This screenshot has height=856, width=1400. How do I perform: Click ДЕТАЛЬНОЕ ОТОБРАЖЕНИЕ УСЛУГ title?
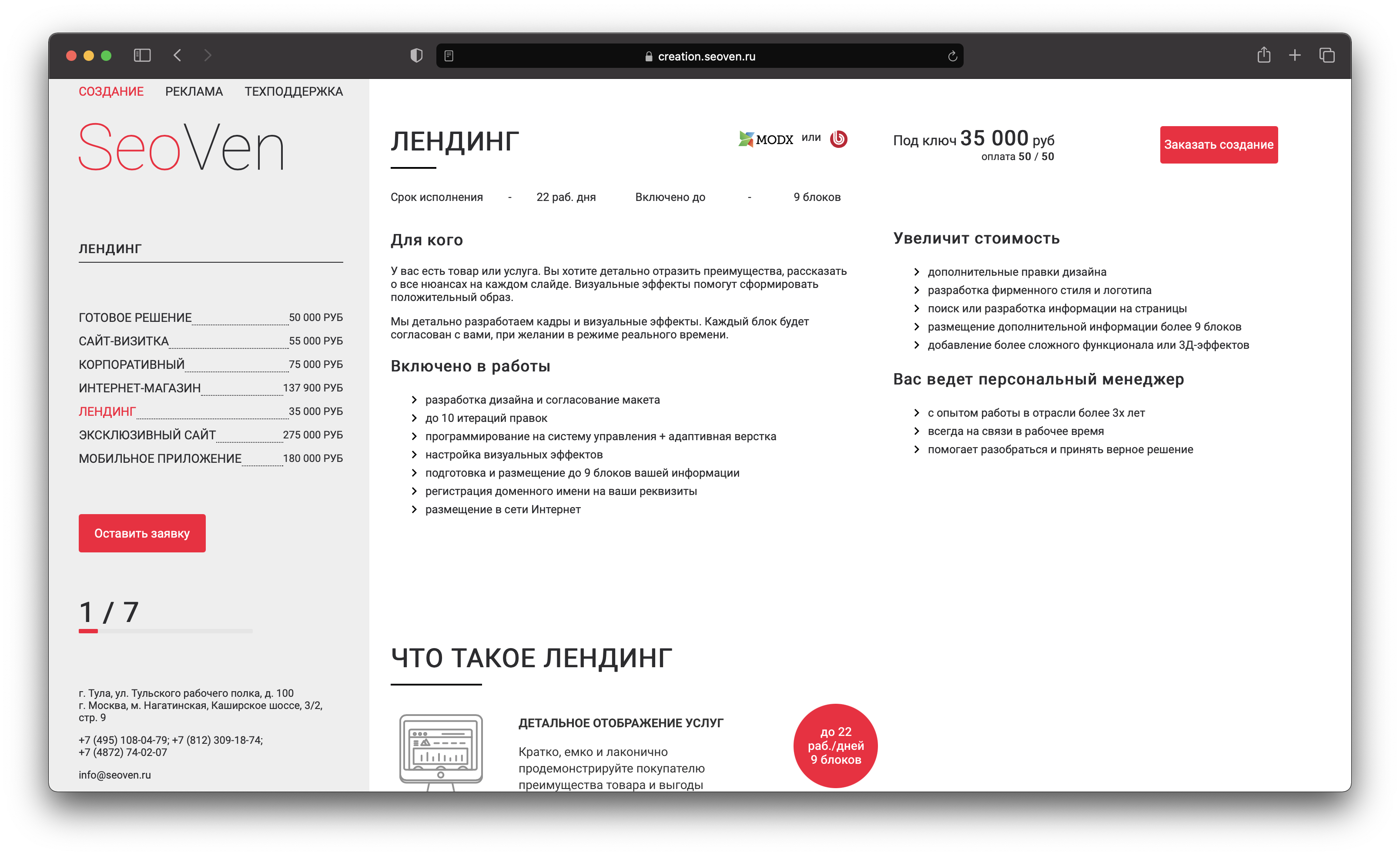tap(620, 723)
